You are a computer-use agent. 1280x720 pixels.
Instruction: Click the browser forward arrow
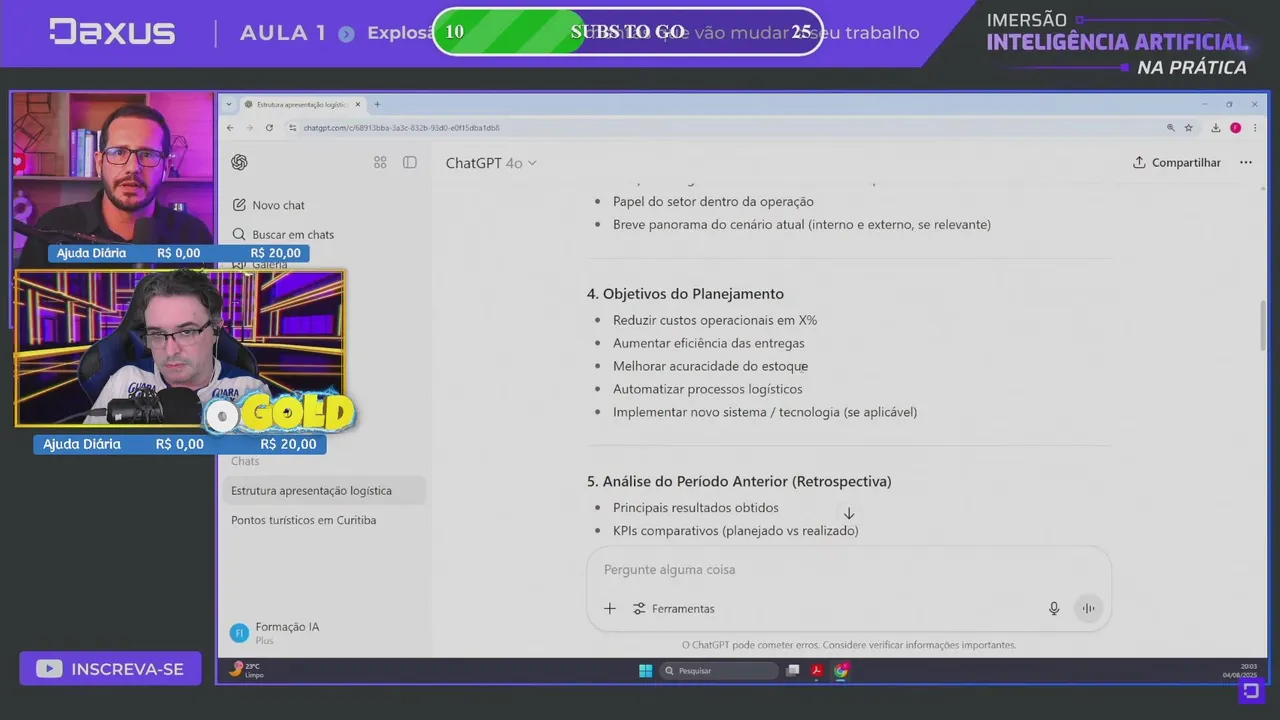tap(249, 128)
